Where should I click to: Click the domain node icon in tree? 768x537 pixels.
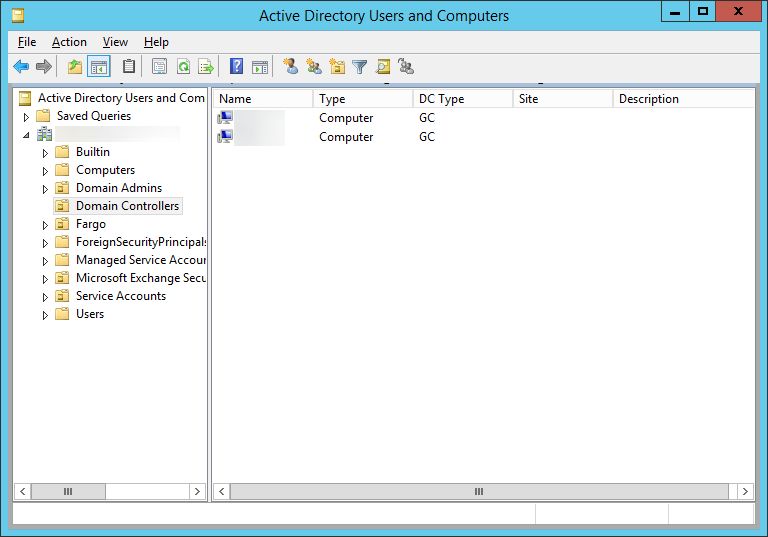pos(45,134)
